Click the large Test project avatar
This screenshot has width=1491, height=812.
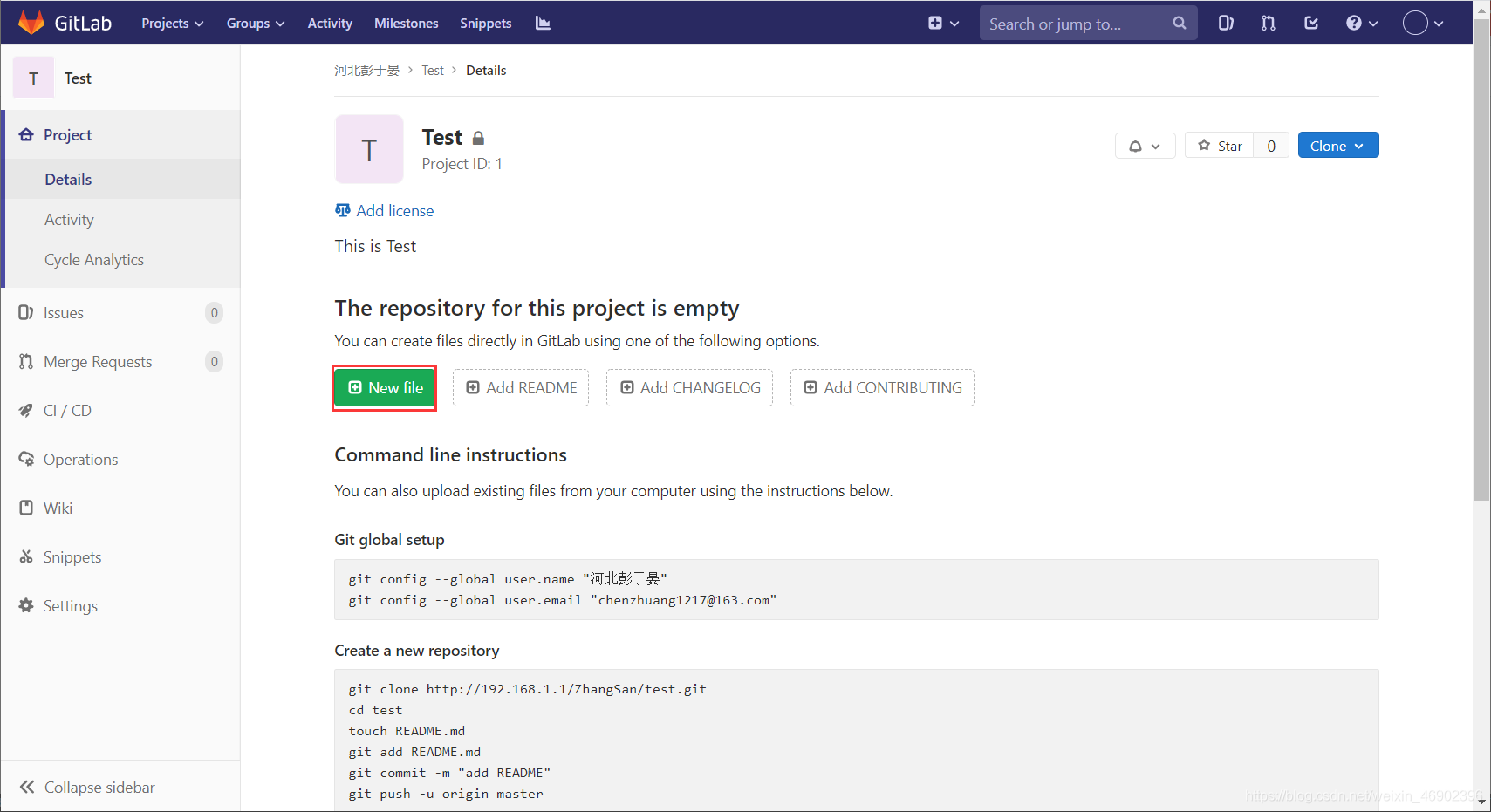click(369, 149)
